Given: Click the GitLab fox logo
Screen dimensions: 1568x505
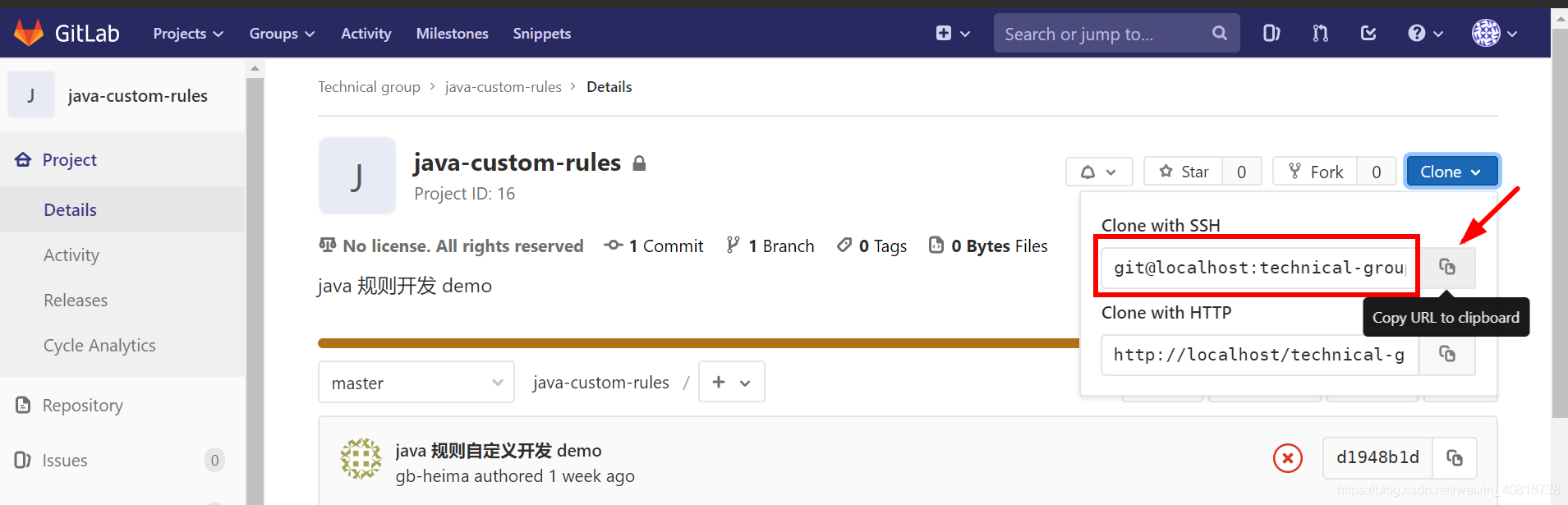Looking at the screenshot, I should pyautogui.click(x=29, y=33).
